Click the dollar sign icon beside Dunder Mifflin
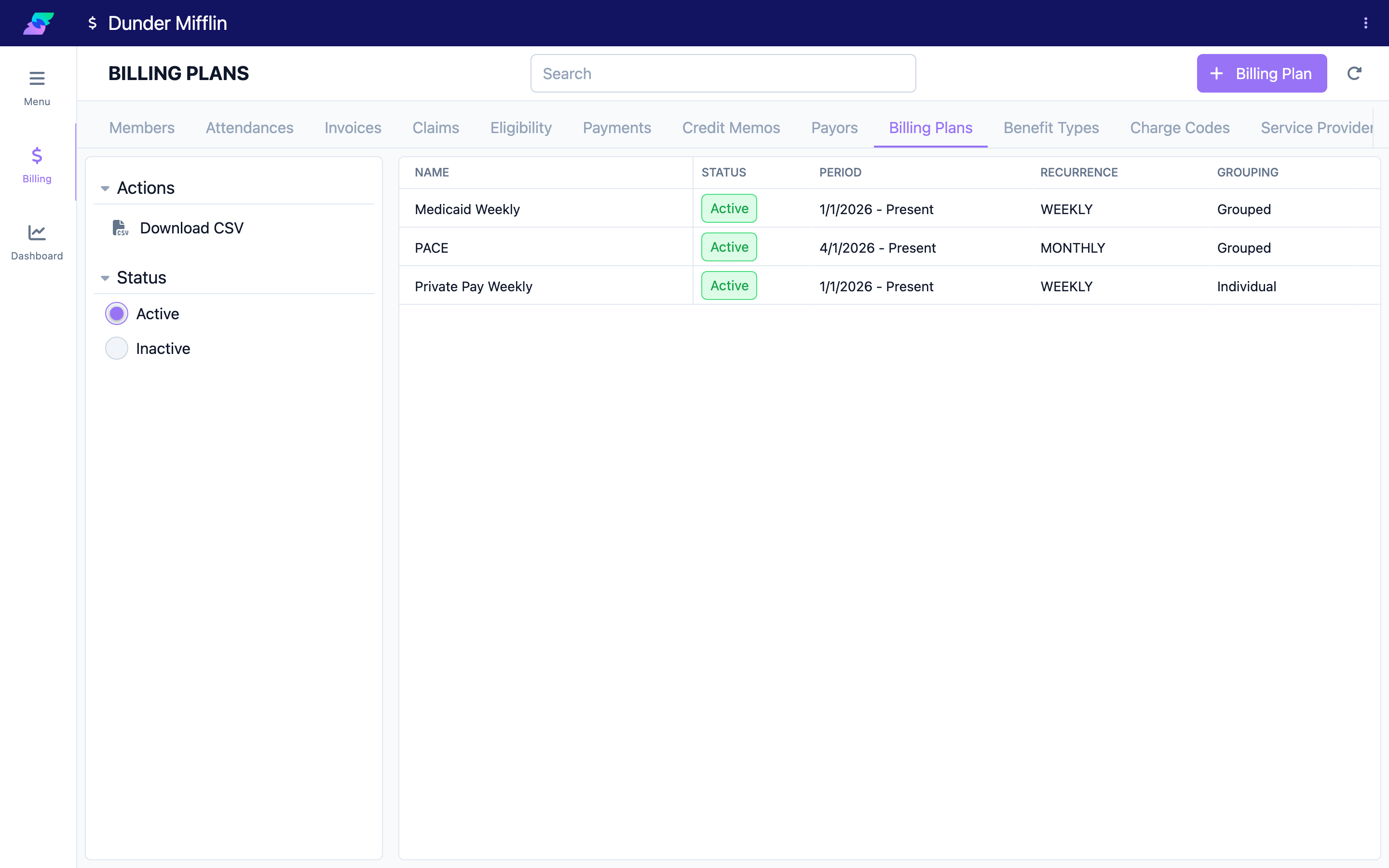Viewport: 1389px width, 868px height. pos(92,23)
